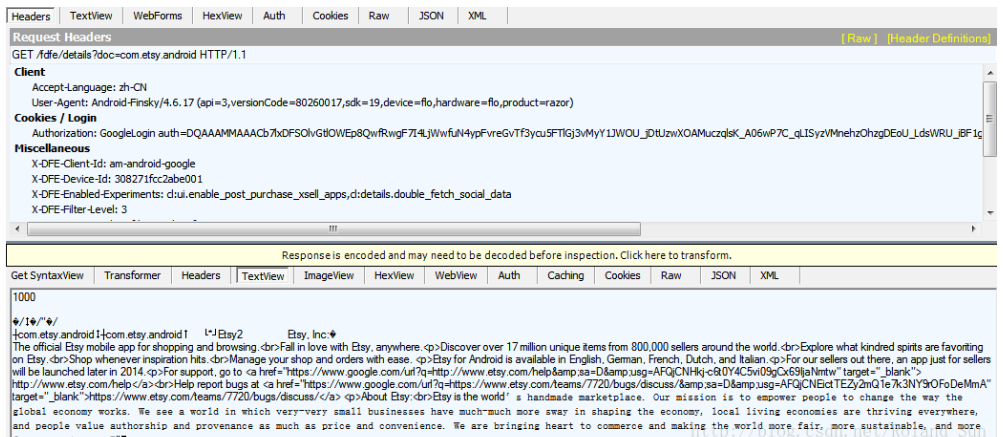Image resolution: width=1003 pixels, height=437 pixels.
Task: Open the response ImageView tab
Action: tap(329, 276)
